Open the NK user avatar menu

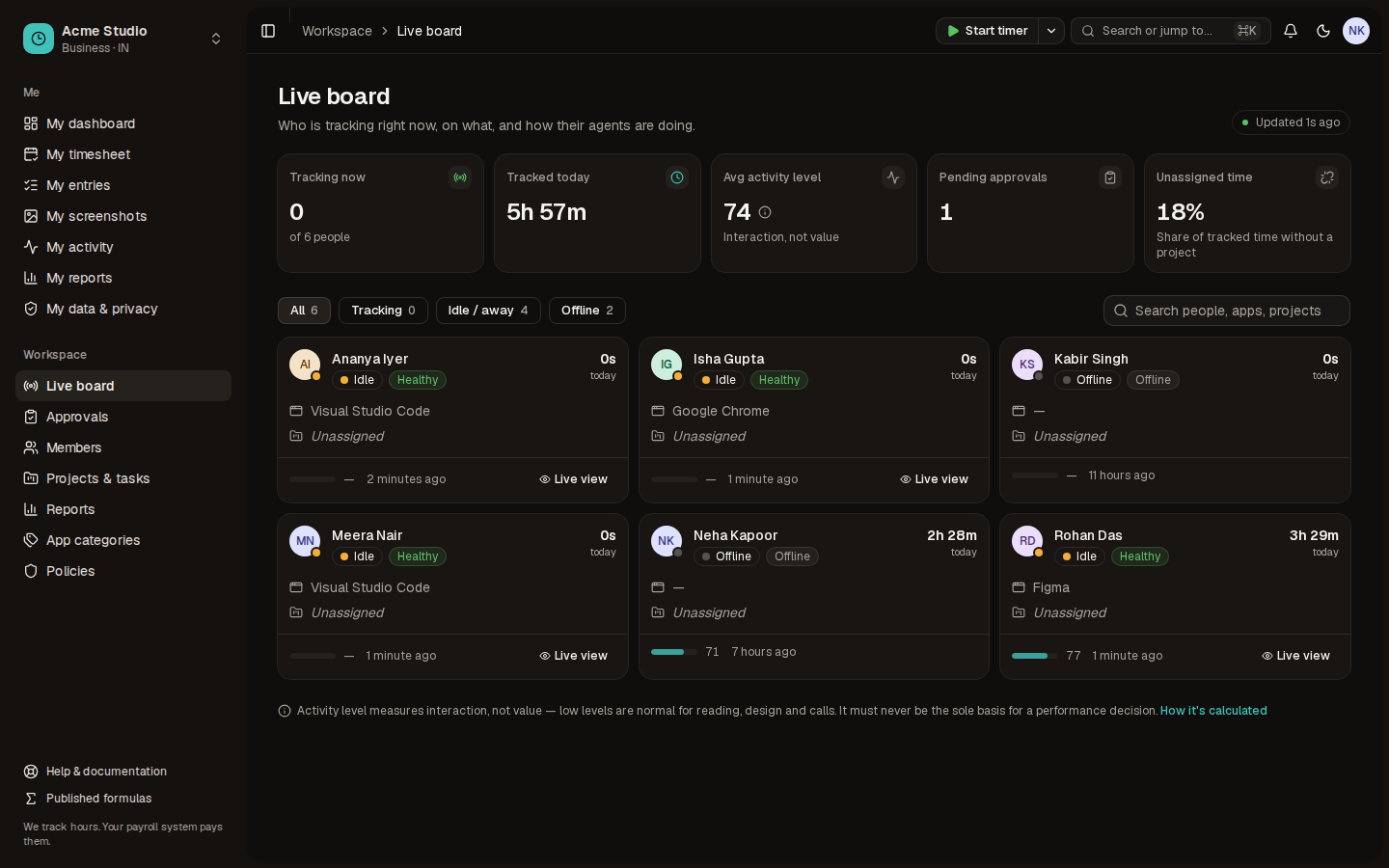(x=1356, y=31)
